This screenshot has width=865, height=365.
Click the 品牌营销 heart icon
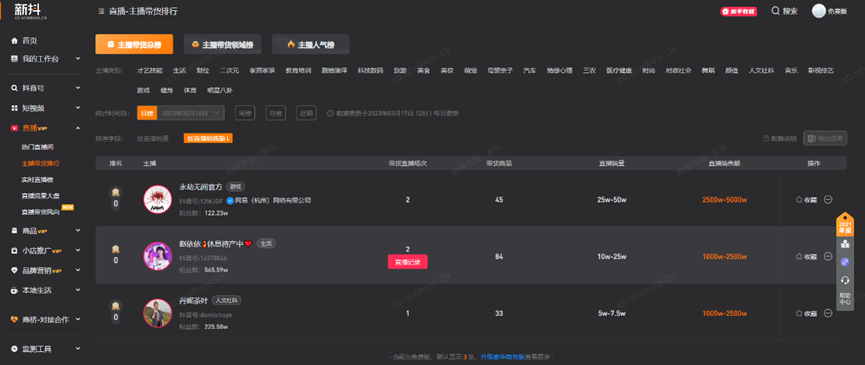click(x=14, y=270)
